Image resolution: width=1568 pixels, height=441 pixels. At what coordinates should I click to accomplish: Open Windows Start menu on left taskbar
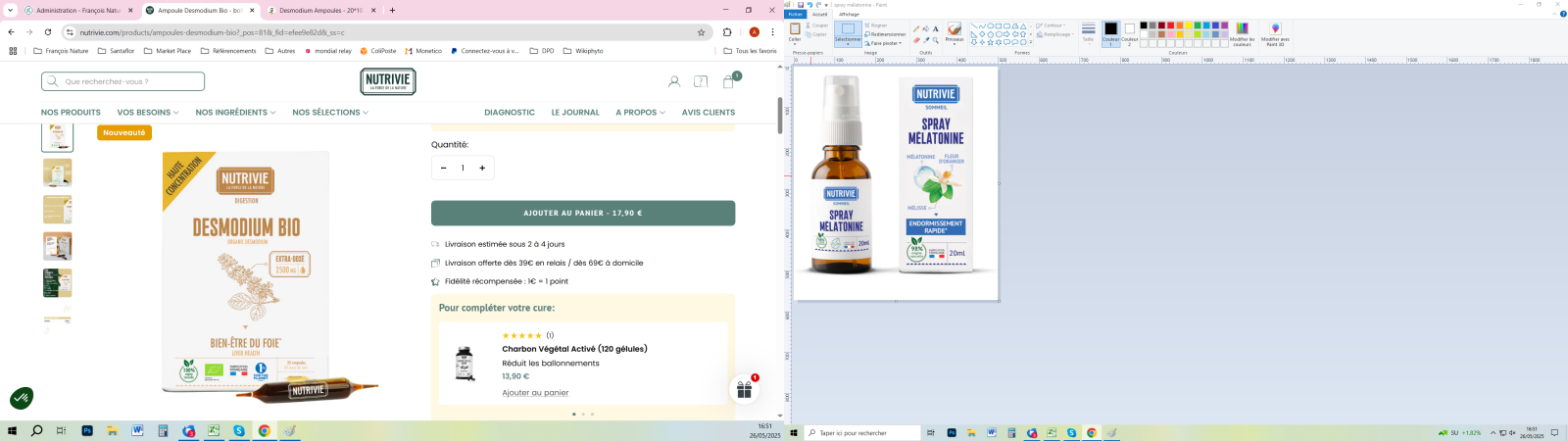[x=13, y=431]
